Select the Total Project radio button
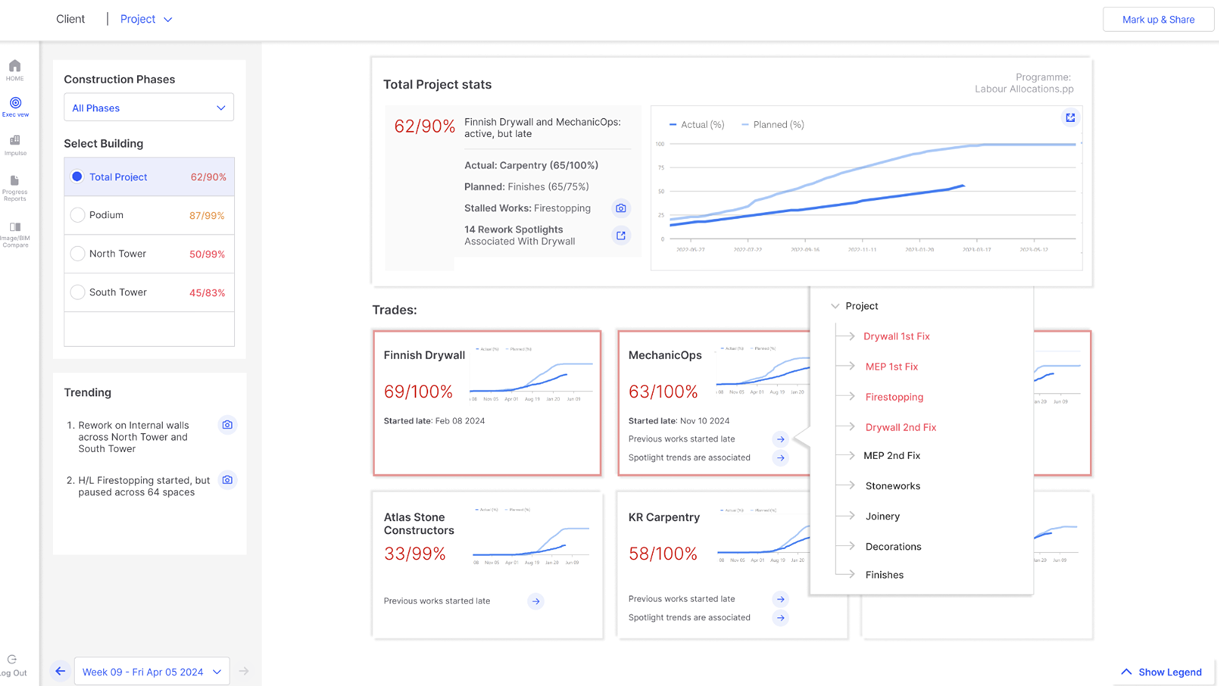1219x686 pixels. coord(78,176)
